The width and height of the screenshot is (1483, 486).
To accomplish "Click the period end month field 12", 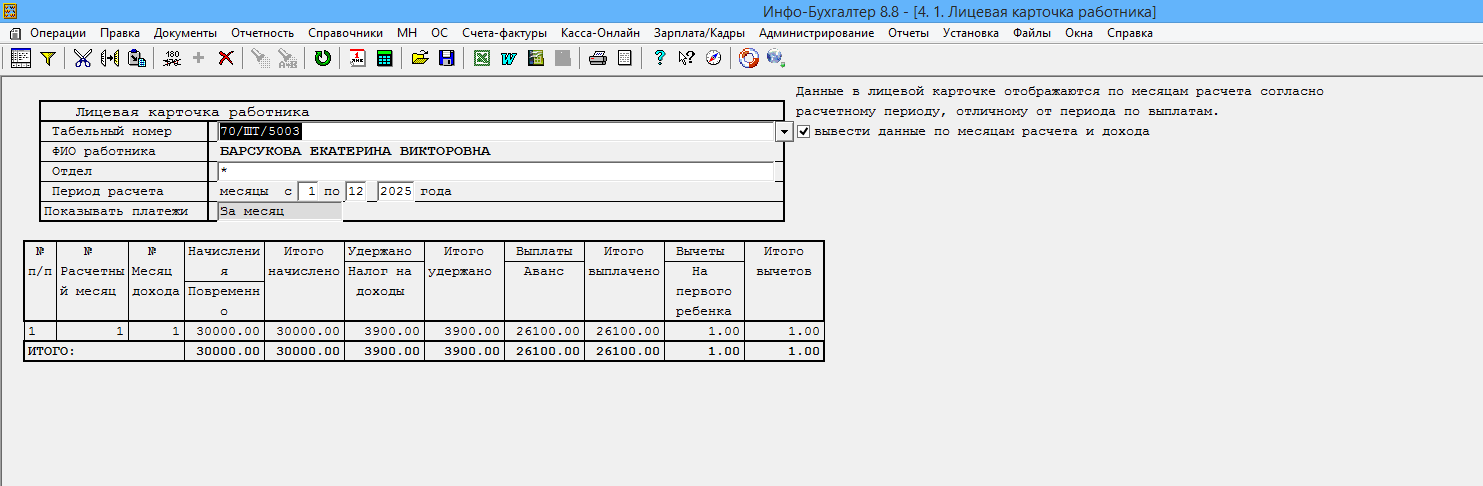I will tap(356, 191).
